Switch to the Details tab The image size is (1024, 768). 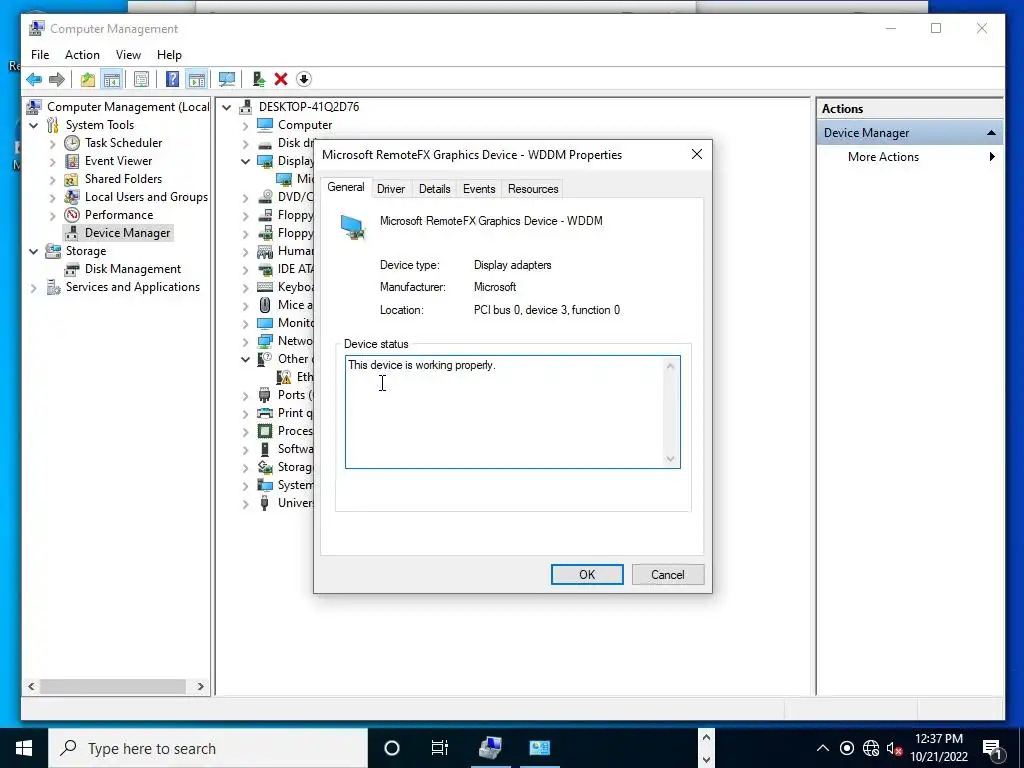434,189
